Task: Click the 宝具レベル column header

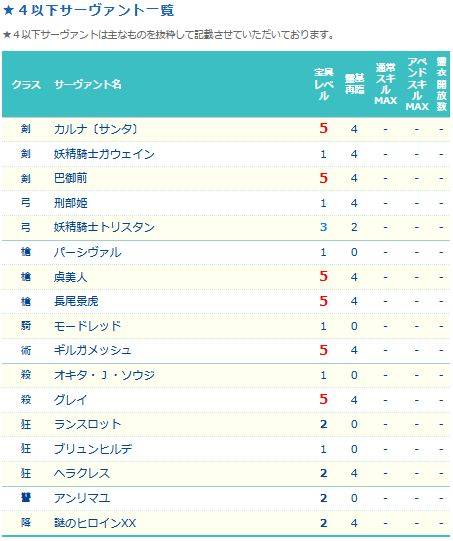Action: point(323,84)
